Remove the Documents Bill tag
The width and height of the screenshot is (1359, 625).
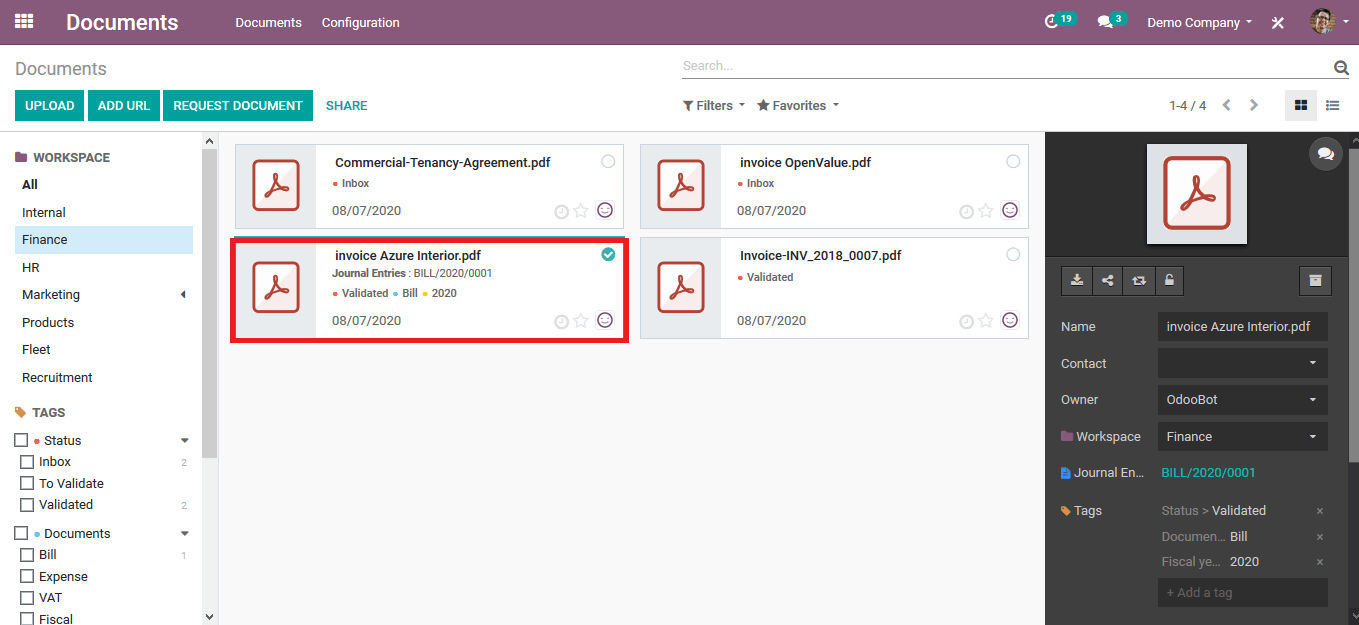(1319, 537)
